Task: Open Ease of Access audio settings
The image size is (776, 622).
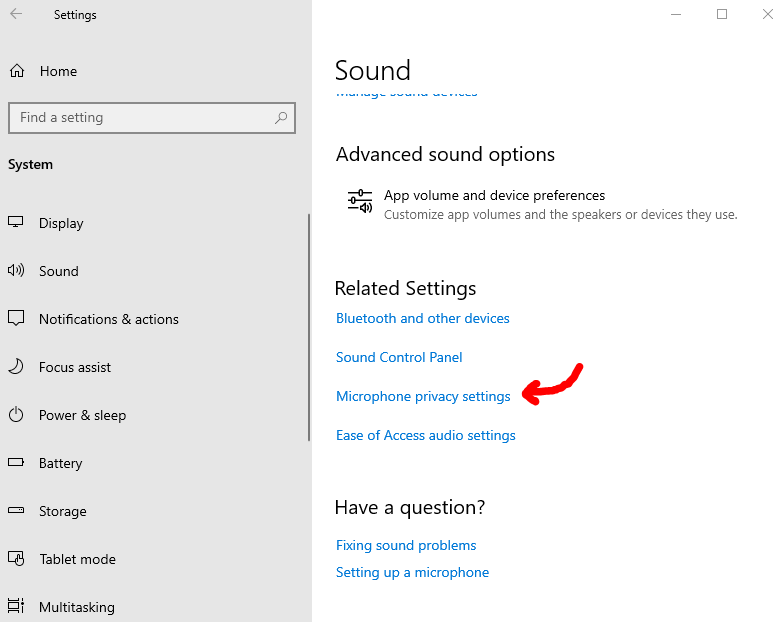Action: point(426,436)
